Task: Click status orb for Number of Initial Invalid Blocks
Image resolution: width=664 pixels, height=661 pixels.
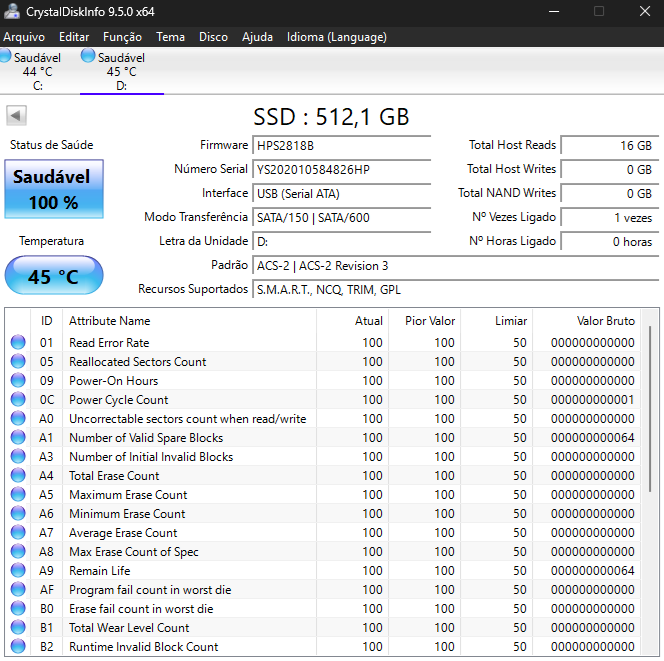Action: 18,456
